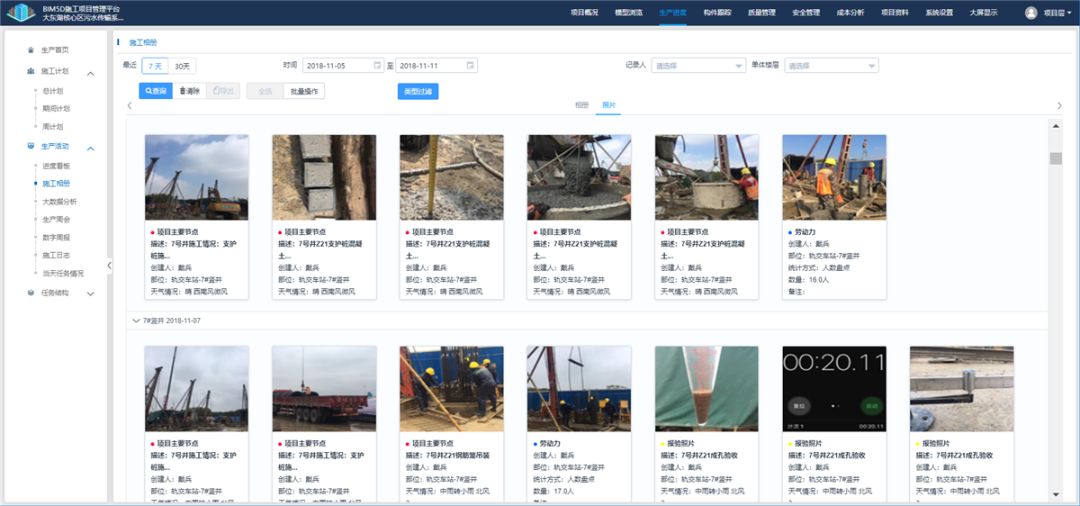Image resolution: width=1080 pixels, height=506 pixels.
Task: Open 项目概况 in top navigation
Action: tap(584, 12)
